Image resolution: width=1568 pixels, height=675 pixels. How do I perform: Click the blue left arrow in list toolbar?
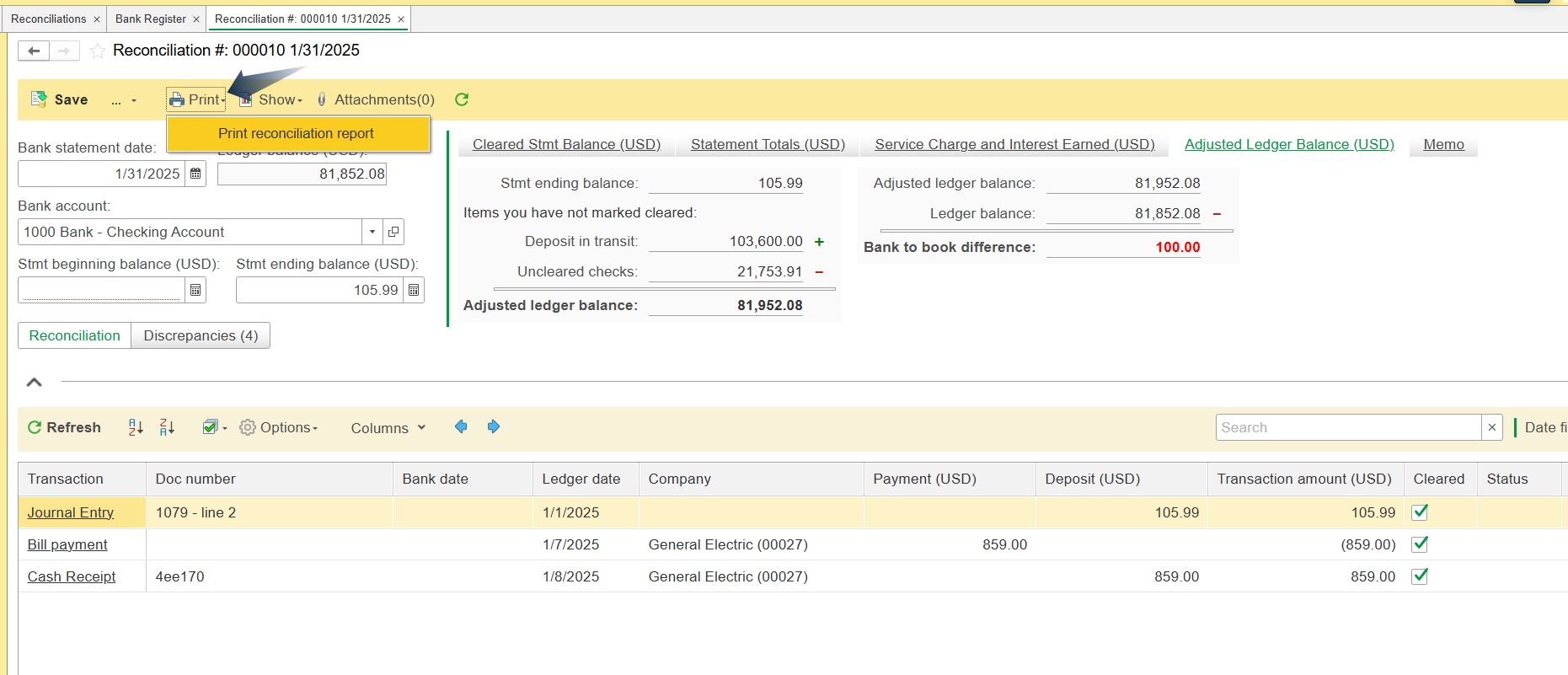[x=461, y=427]
